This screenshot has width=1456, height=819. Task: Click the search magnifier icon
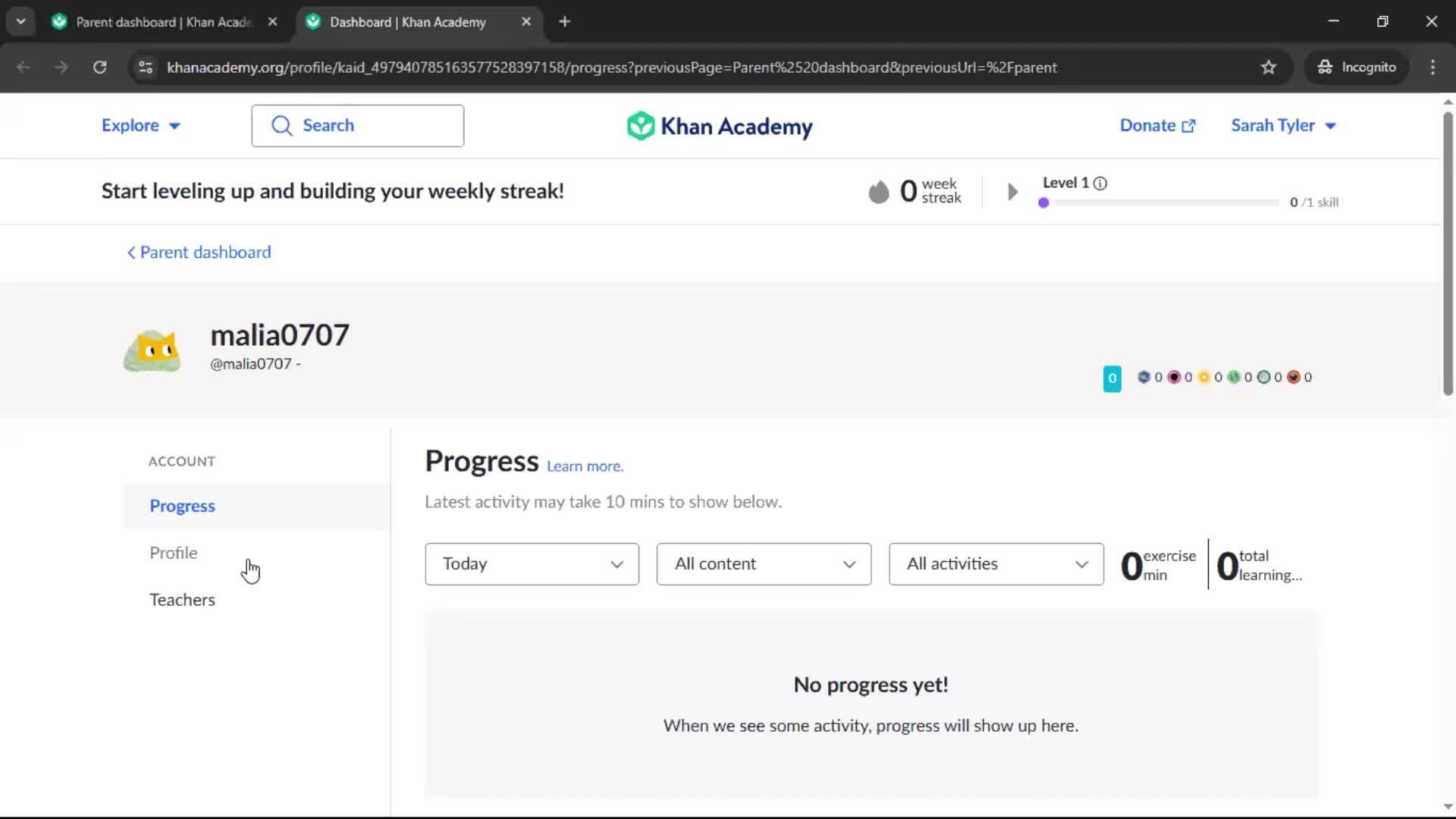coord(281,126)
